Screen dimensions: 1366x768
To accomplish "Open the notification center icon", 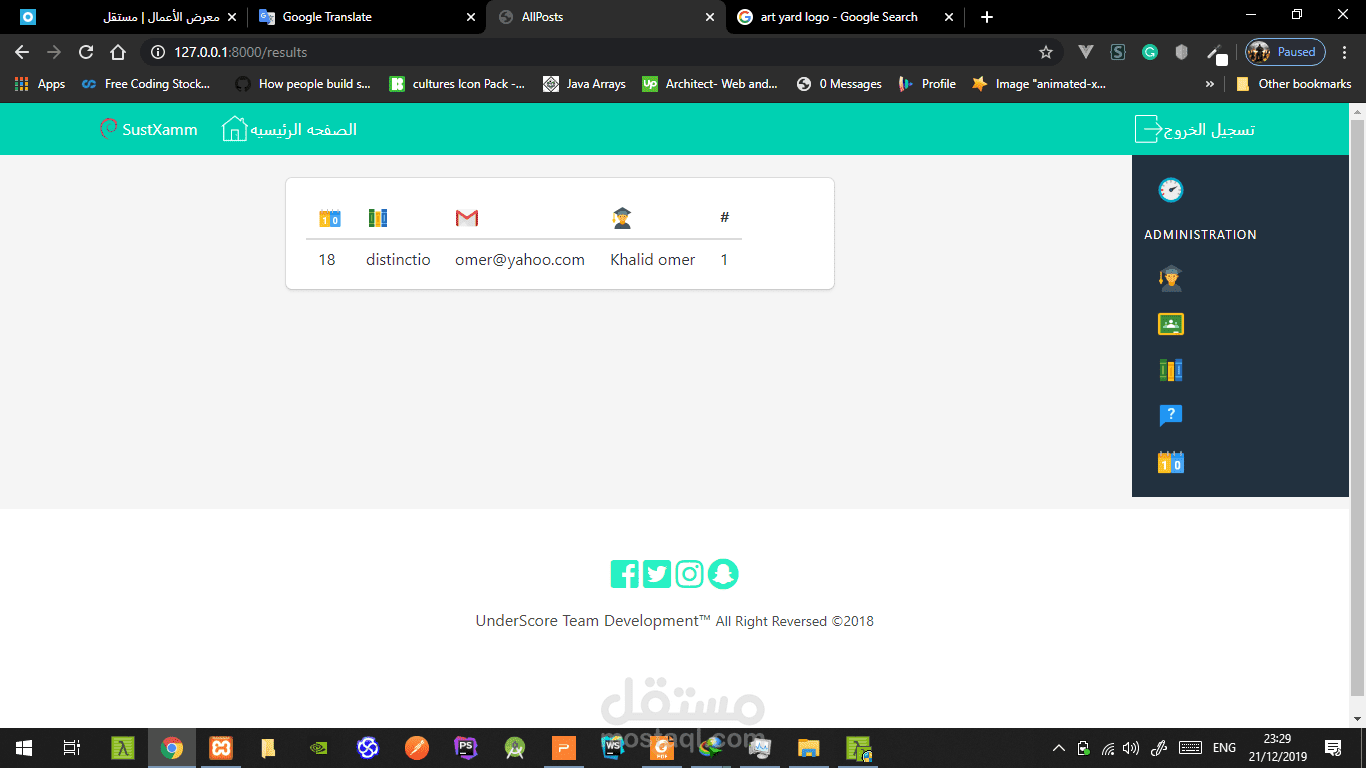I will (x=1333, y=748).
